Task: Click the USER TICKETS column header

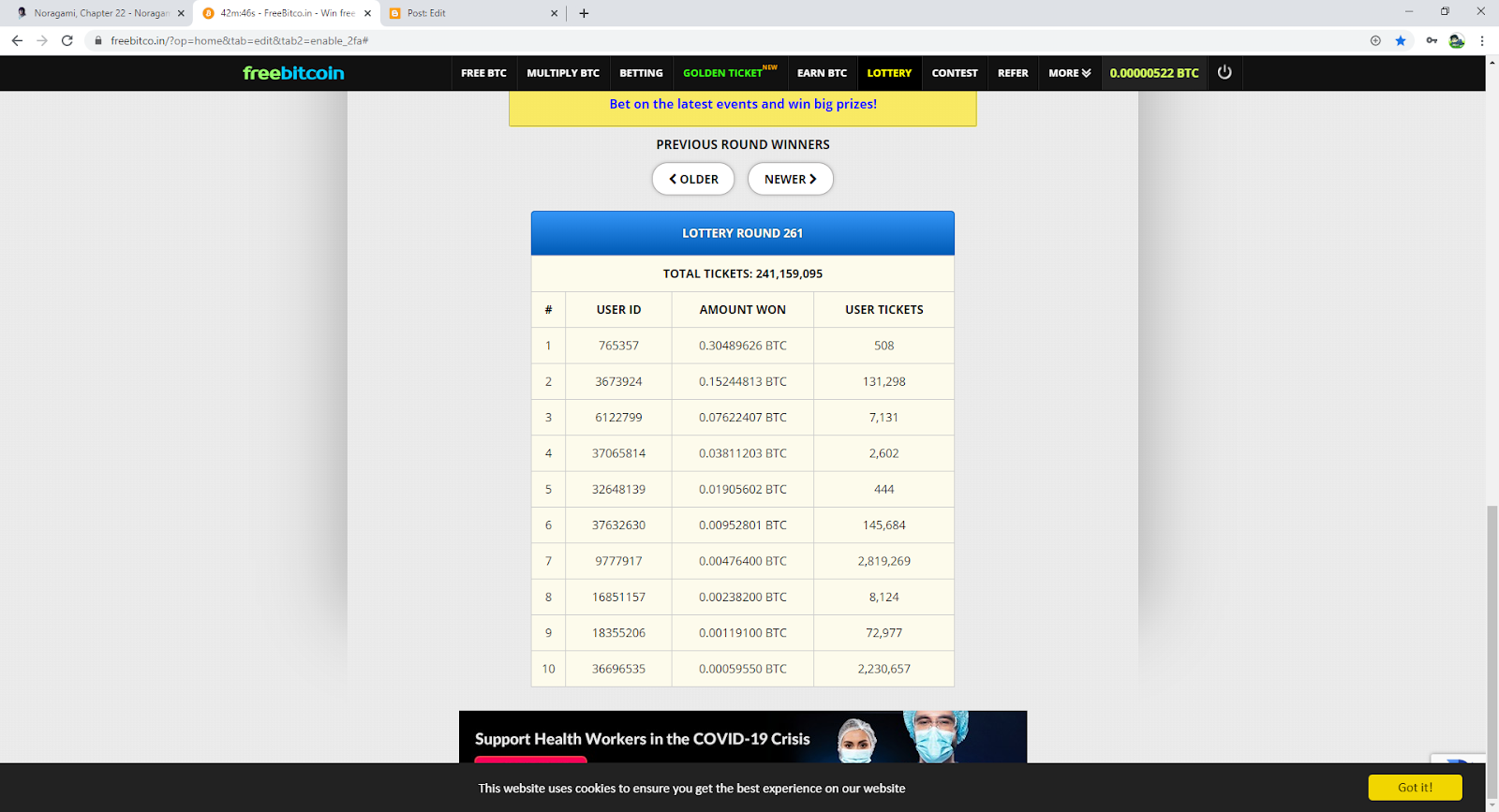Action: (884, 309)
